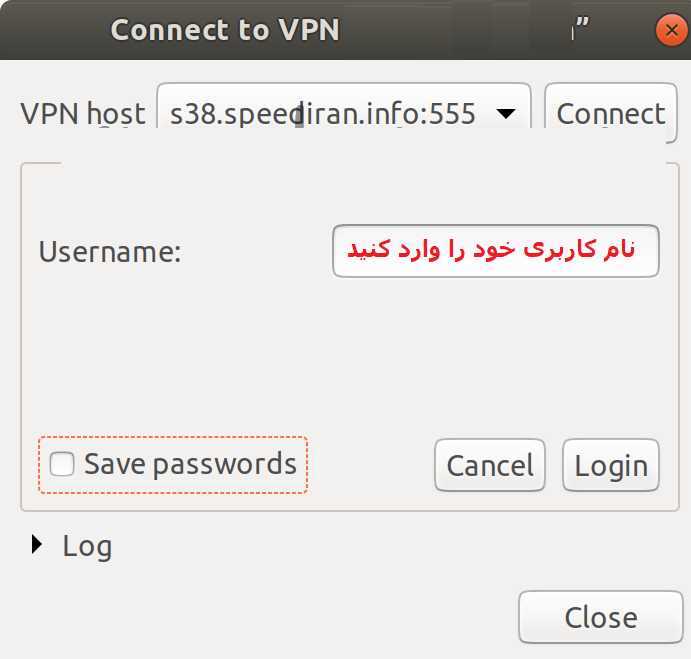Submit credentials with the Login button

611,465
